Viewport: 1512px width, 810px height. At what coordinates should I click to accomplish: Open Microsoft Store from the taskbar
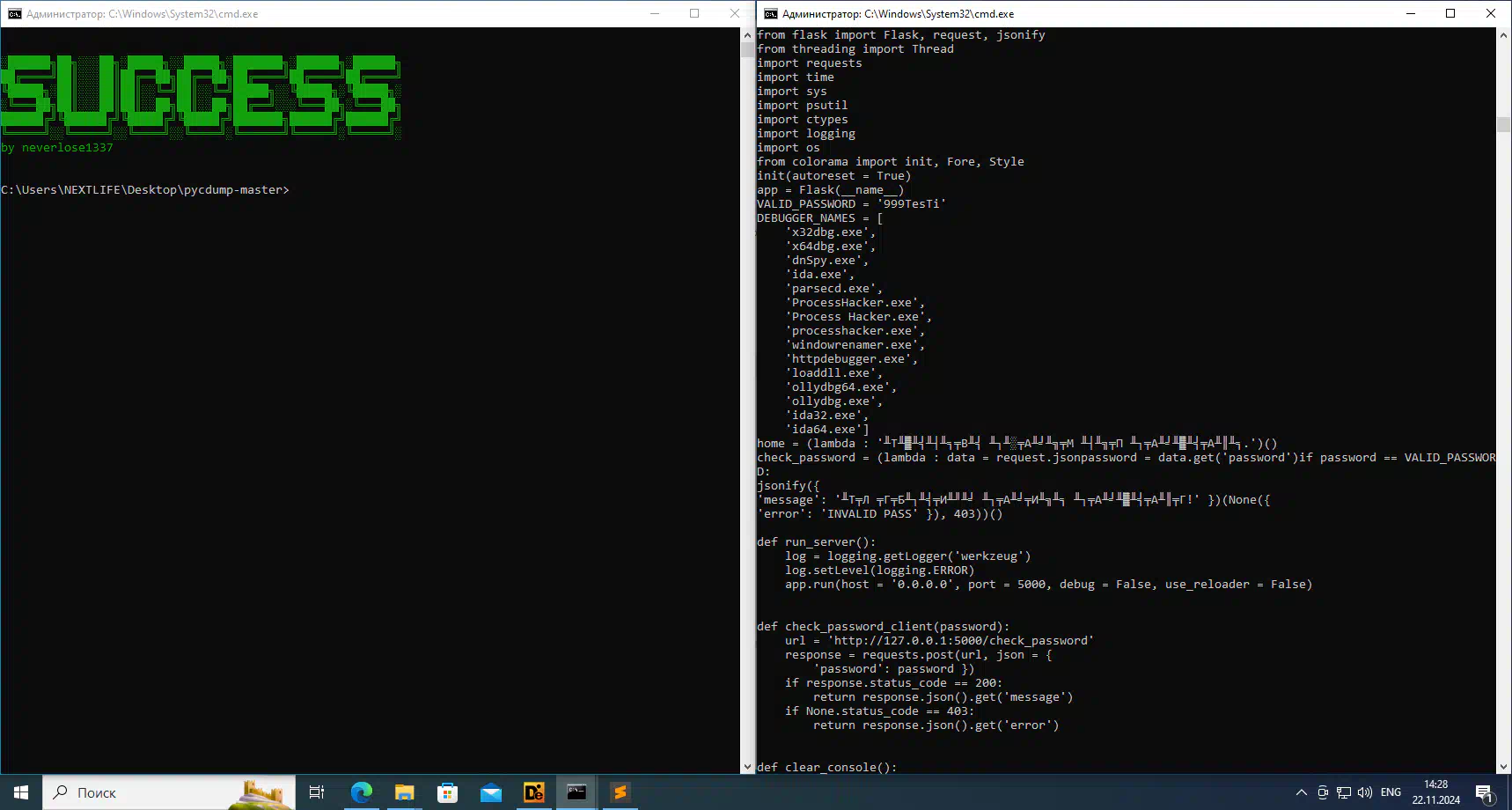447,792
